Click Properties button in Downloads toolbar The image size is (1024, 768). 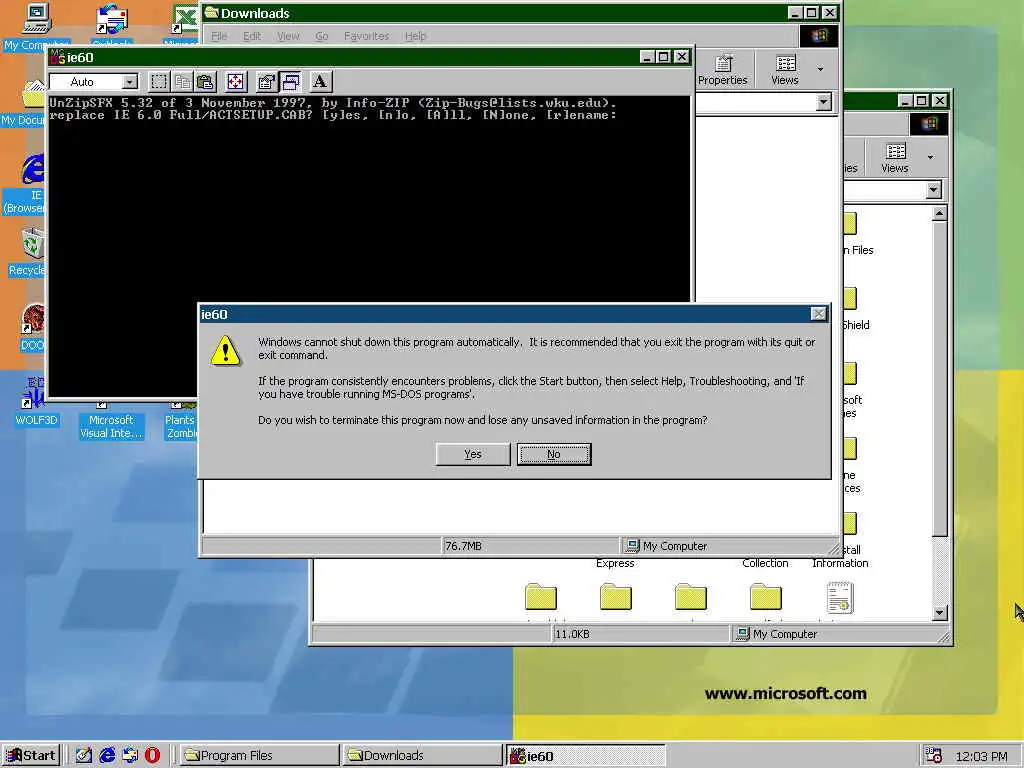point(722,70)
